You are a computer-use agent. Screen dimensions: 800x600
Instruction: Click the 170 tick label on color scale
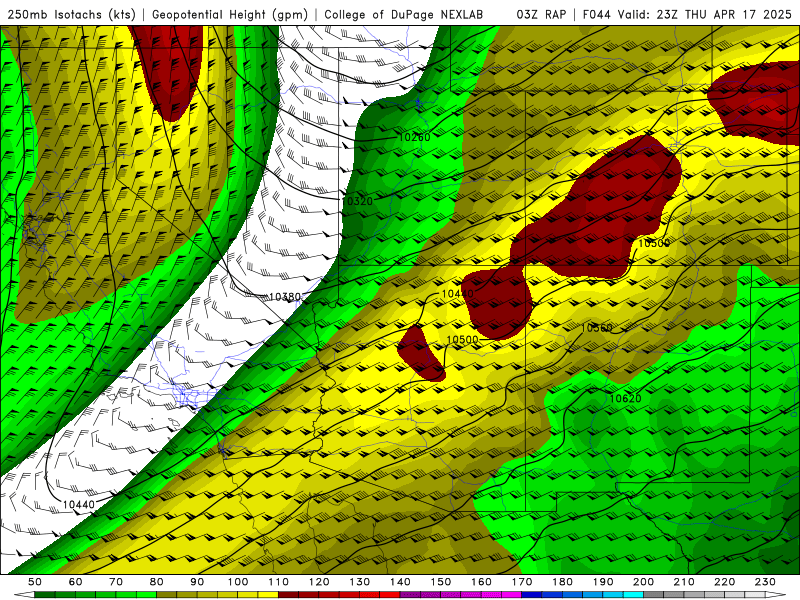point(522,582)
